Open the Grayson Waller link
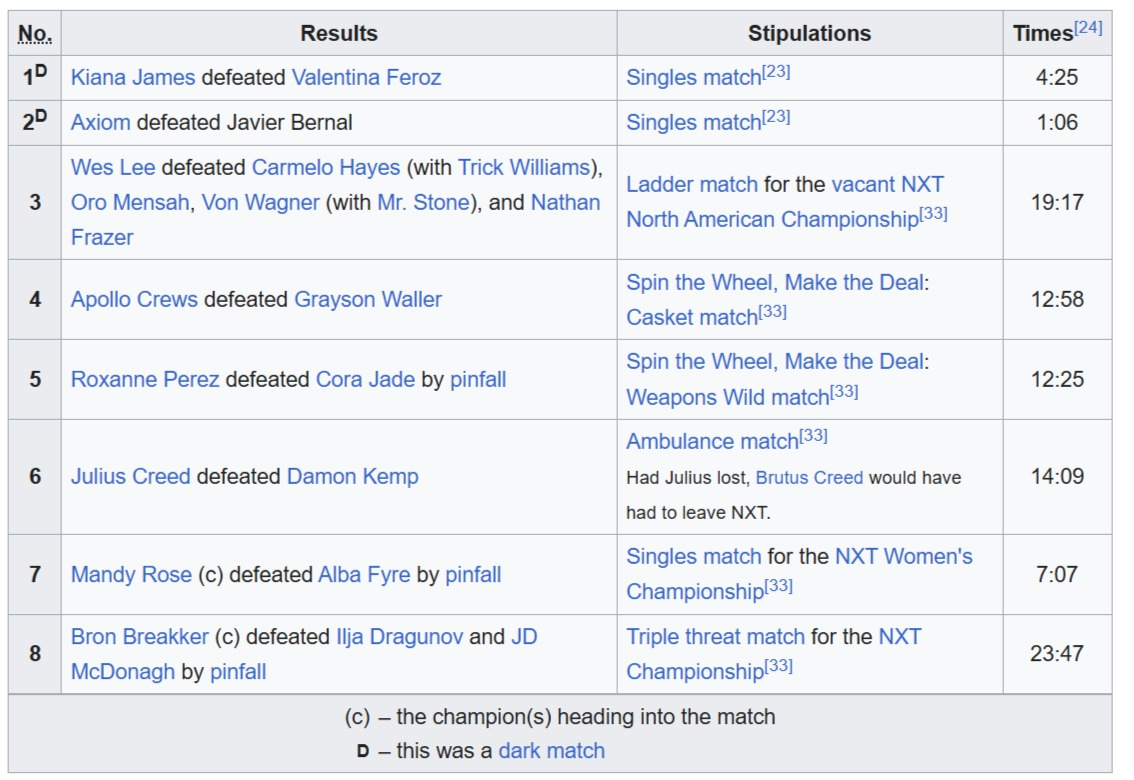 (x=368, y=299)
